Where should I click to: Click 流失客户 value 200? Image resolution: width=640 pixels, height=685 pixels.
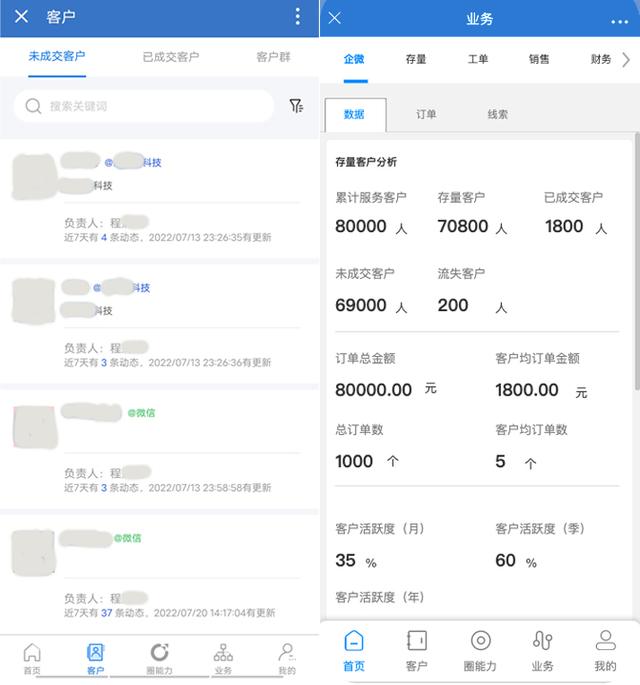[x=453, y=305]
